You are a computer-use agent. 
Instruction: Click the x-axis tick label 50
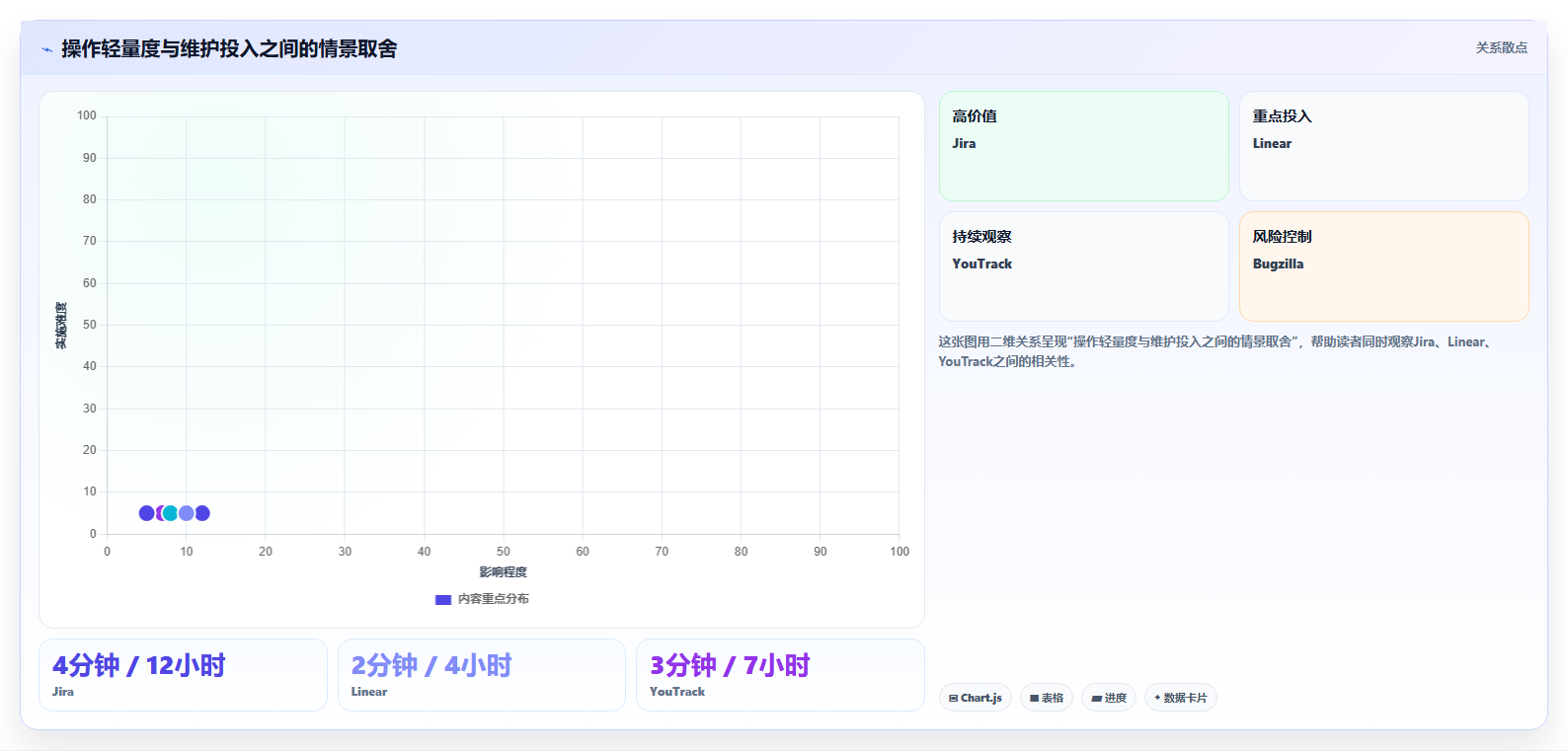tap(504, 552)
